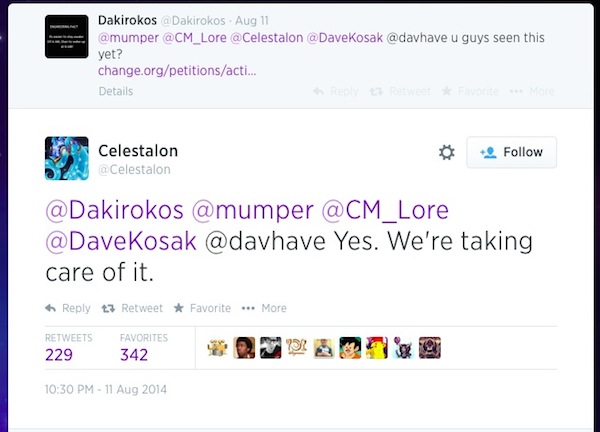600x432 pixels.
Task: View the 342 favorites list
Action: coord(134,354)
